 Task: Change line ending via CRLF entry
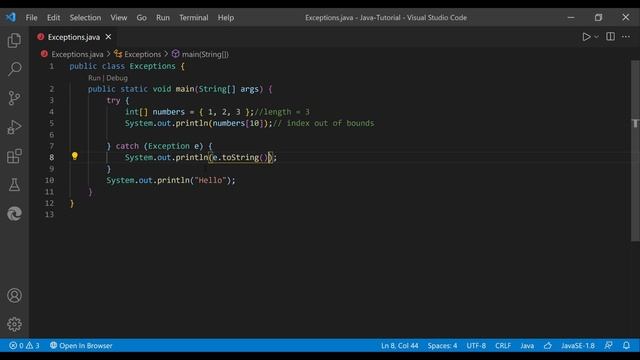coord(503,345)
